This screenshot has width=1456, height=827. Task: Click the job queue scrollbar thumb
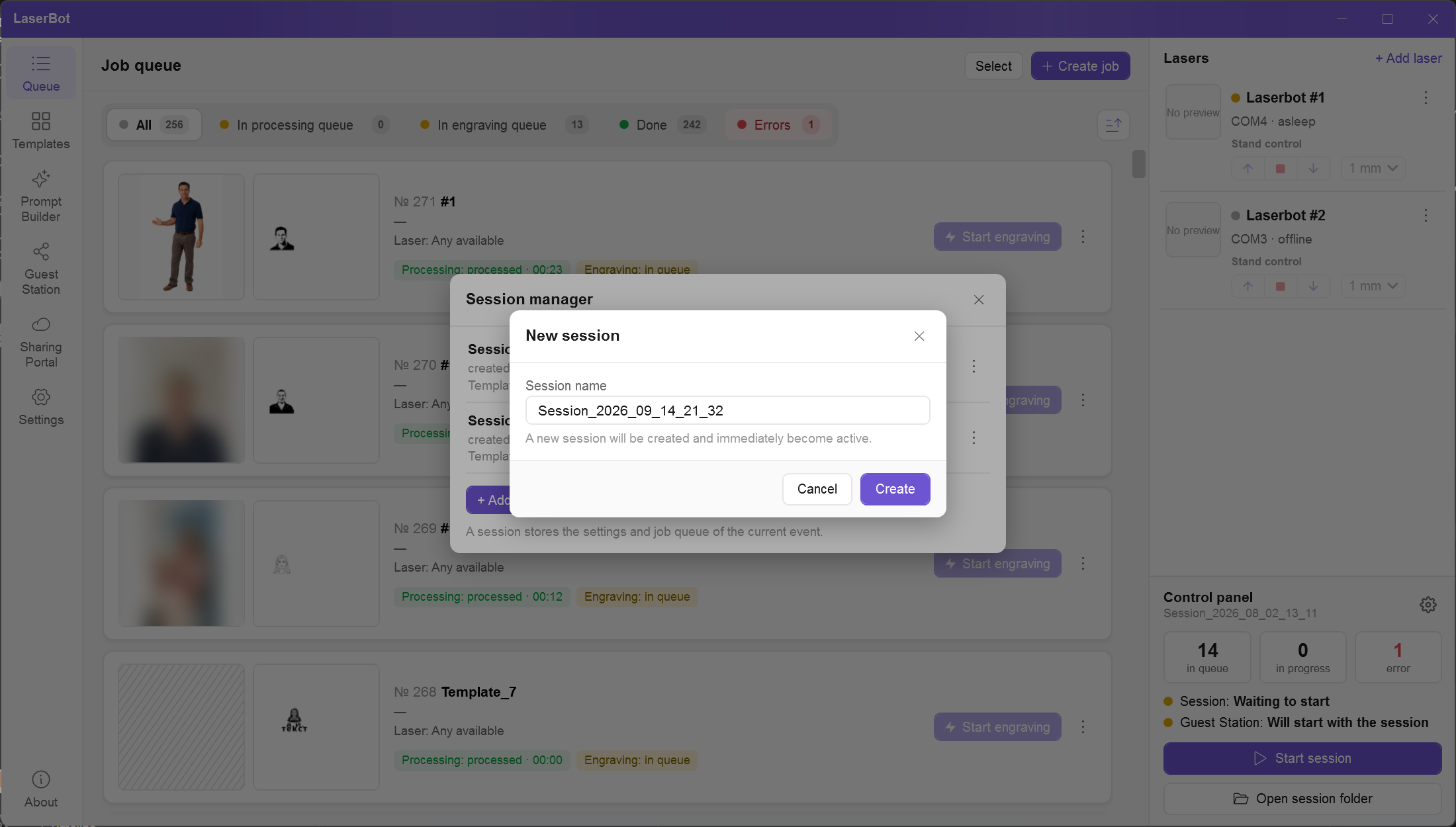pos(1138,164)
